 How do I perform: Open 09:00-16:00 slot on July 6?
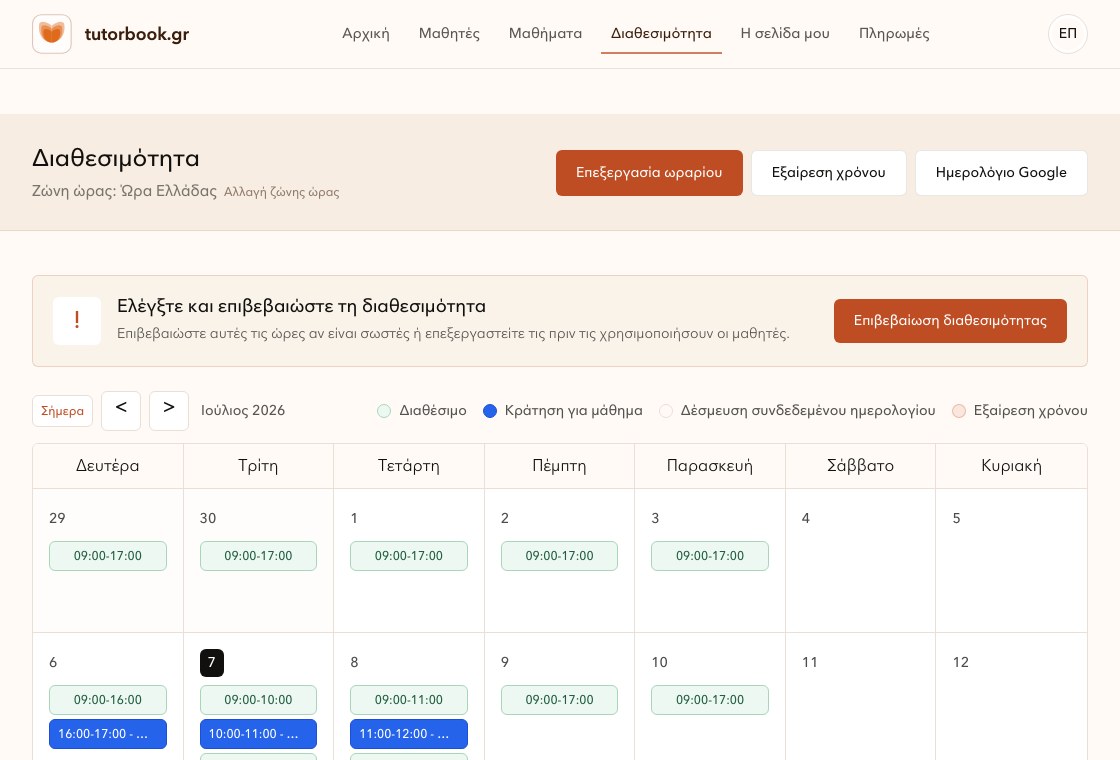(x=108, y=700)
